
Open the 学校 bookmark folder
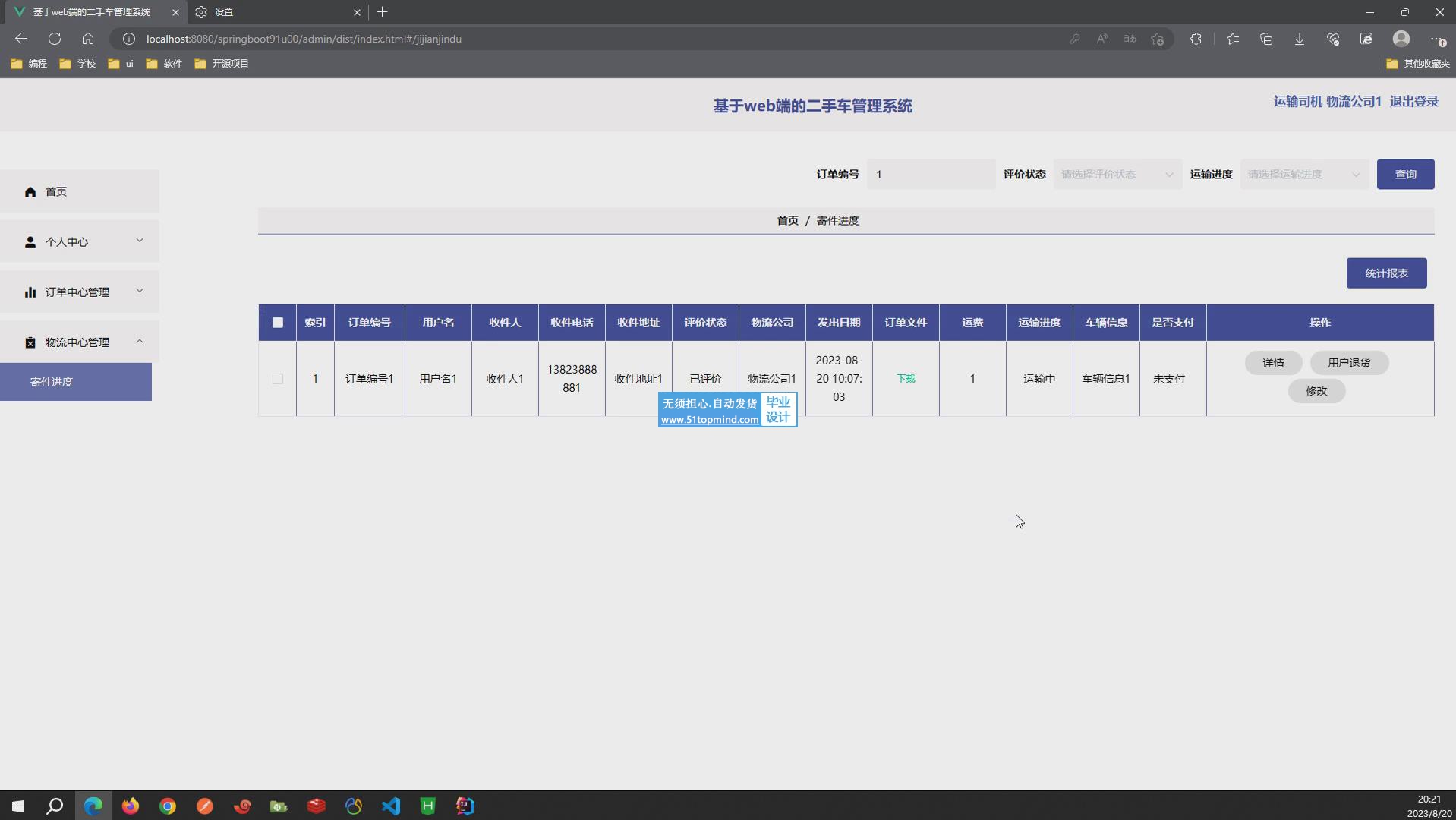click(x=77, y=64)
